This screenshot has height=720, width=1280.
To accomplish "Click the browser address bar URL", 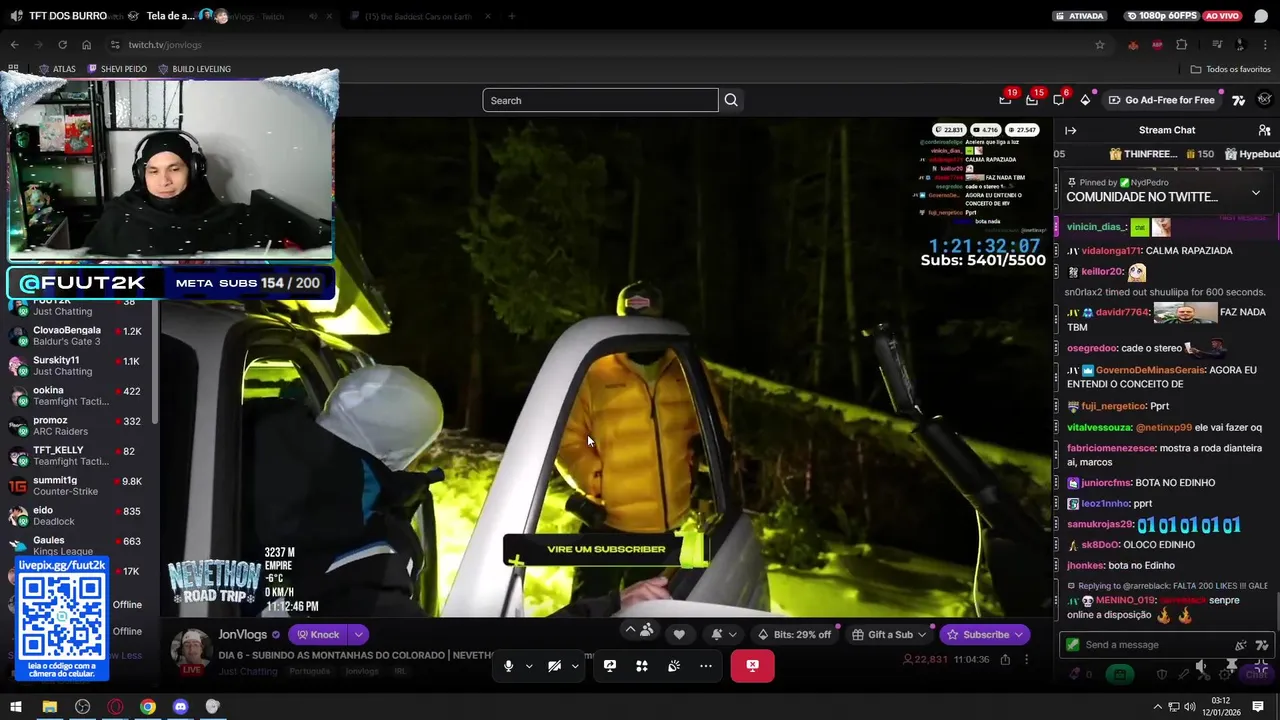I will 165,45.
